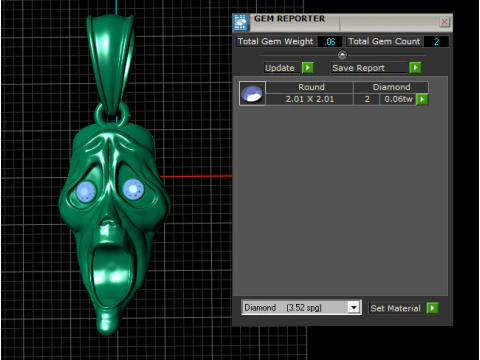The height and width of the screenshot is (360, 480).
Task: Click the green arrow next to Set Material
Action: click(x=432, y=308)
